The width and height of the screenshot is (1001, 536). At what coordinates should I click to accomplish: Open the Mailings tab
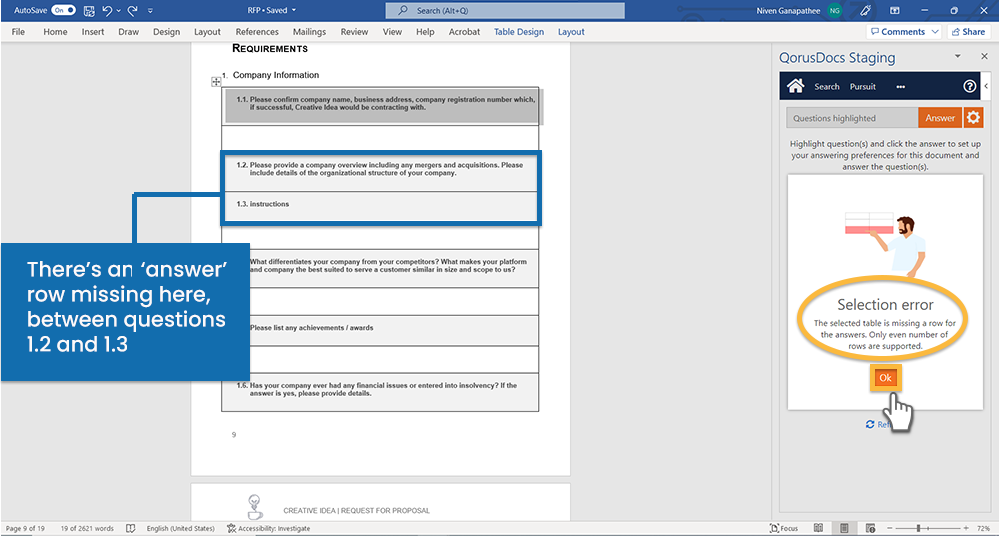coord(310,32)
